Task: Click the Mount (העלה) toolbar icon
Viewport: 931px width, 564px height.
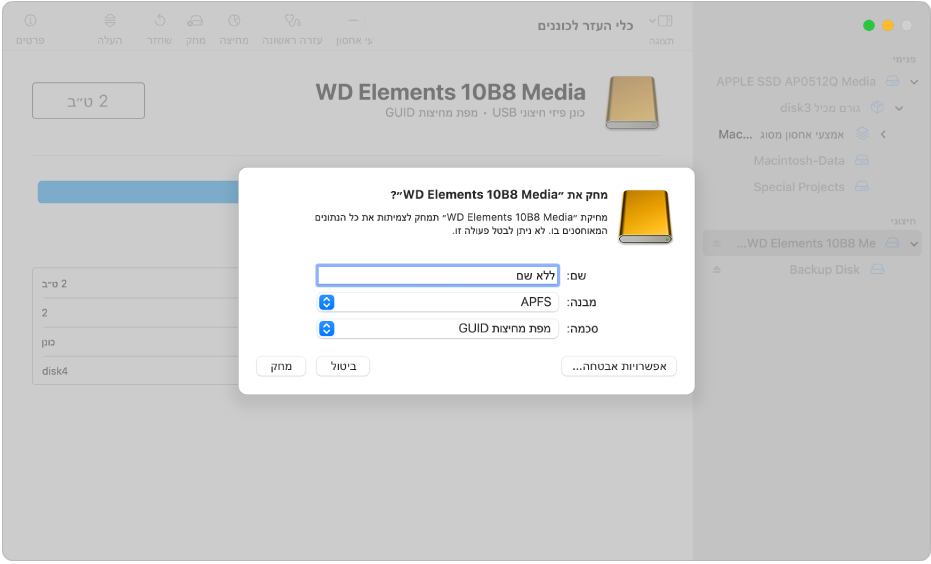Action: 110,21
